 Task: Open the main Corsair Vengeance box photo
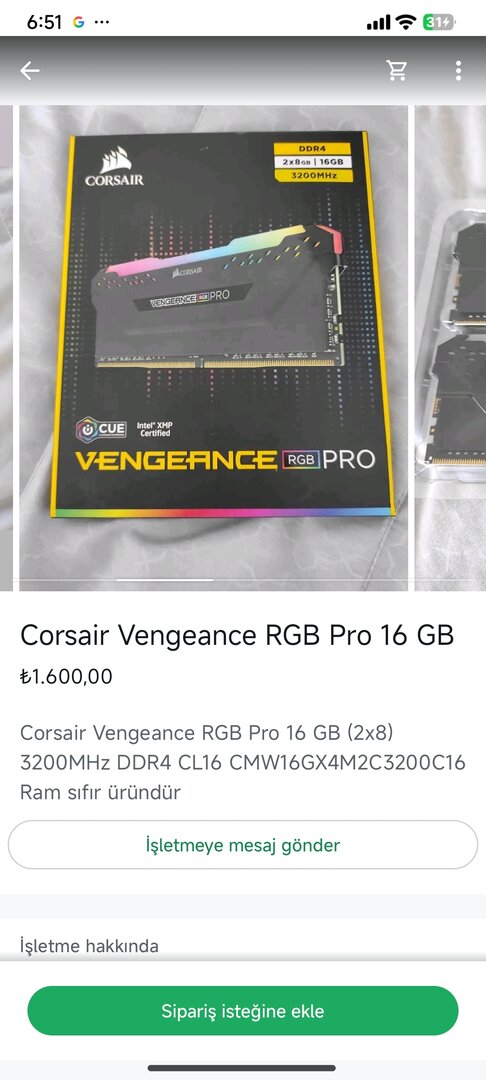(x=213, y=348)
